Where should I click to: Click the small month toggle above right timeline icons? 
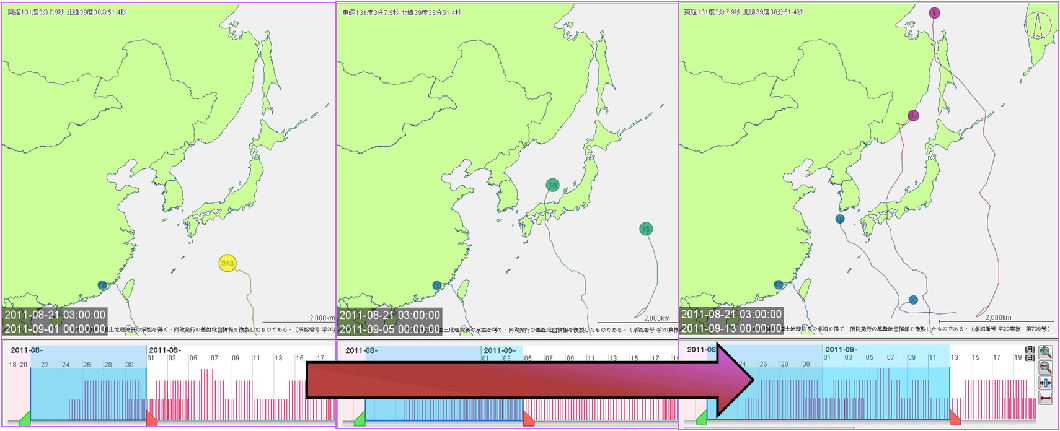[x=1030, y=350]
